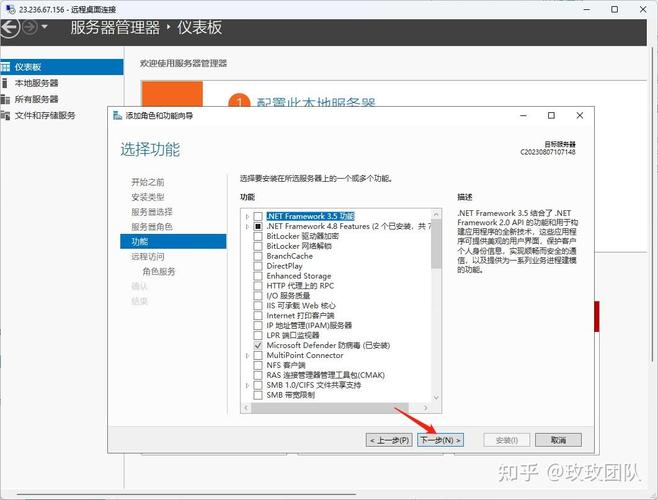
Task: Go to wizard step 服务器角色
Action: click(x=152, y=227)
